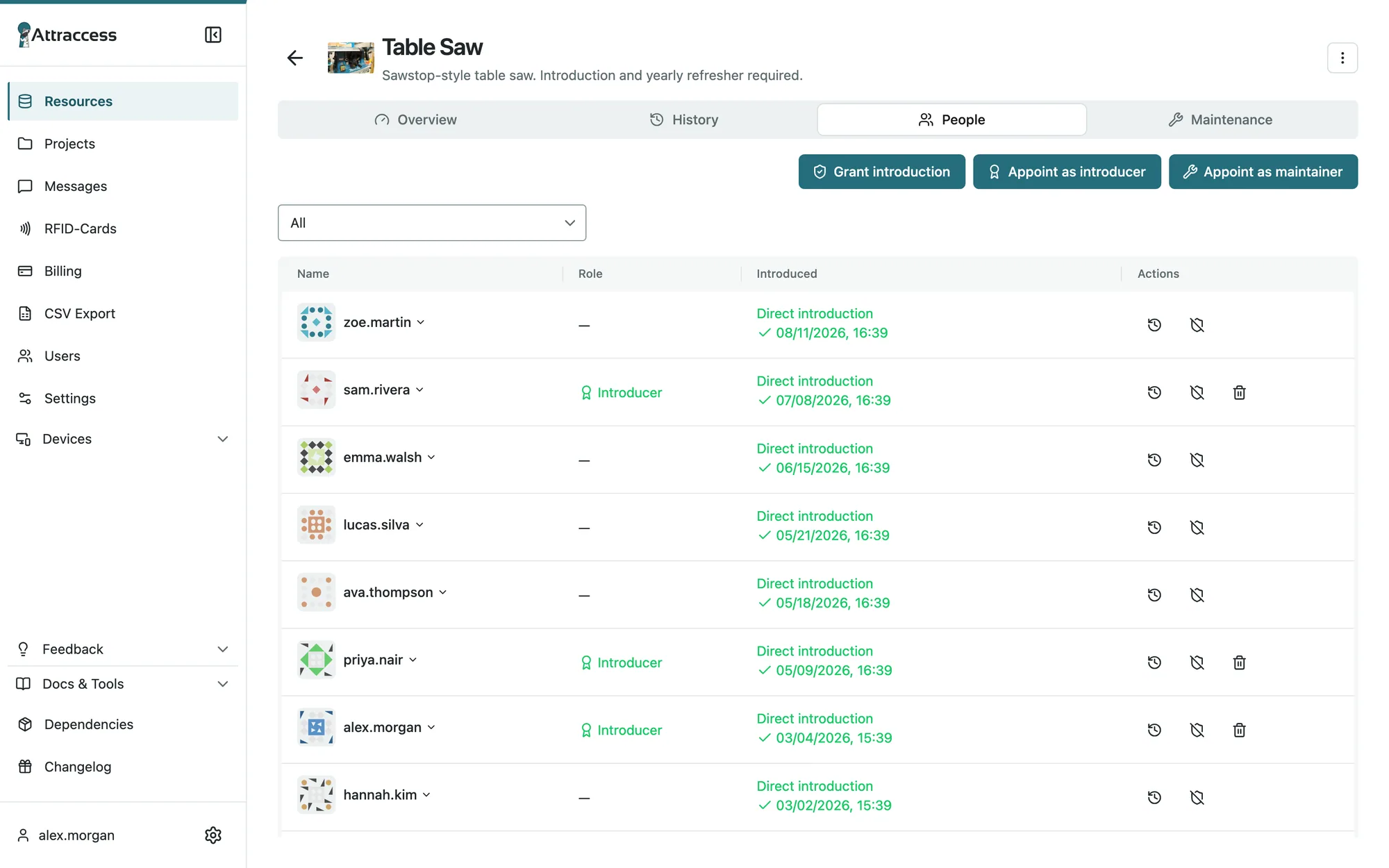Revoke introduction for sam.rivera
Image resolution: width=1389 pixels, height=868 pixels.
click(1197, 392)
